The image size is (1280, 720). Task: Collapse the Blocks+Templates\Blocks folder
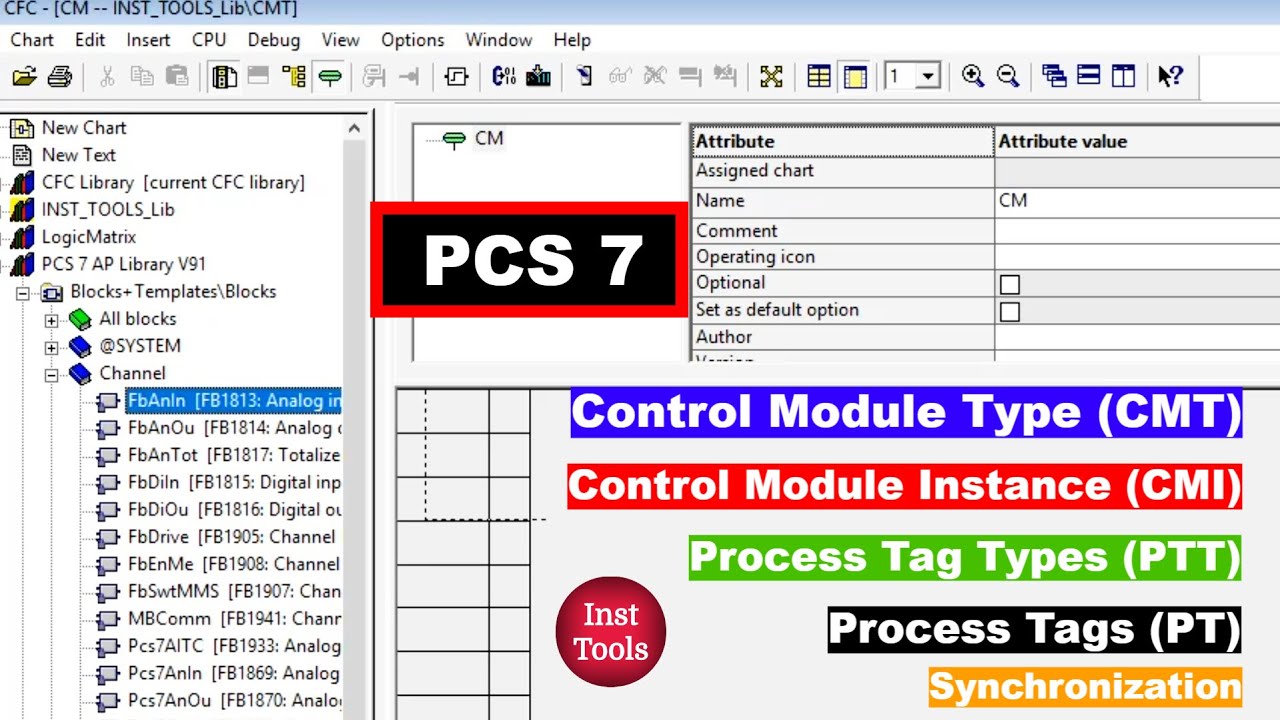tap(22, 292)
